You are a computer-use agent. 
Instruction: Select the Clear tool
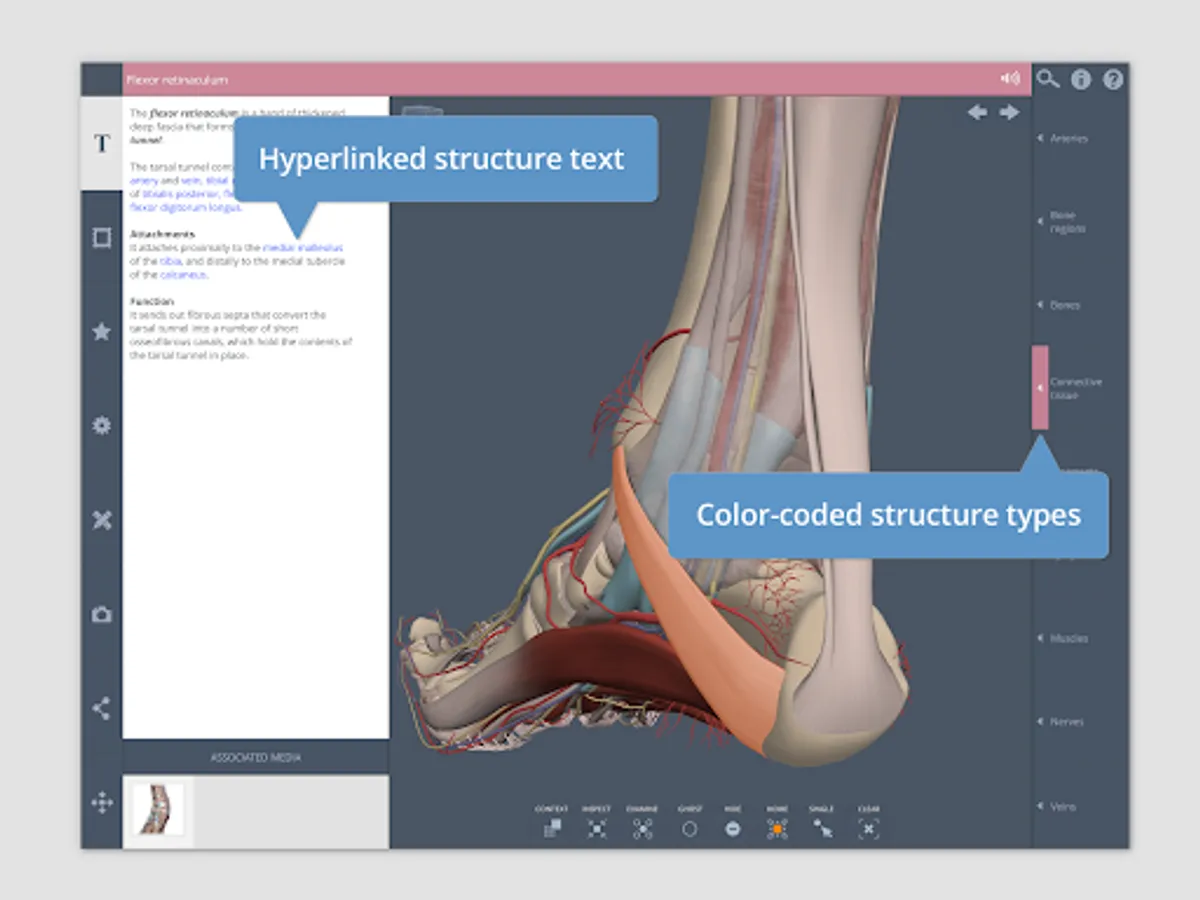pyautogui.click(x=868, y=823)
